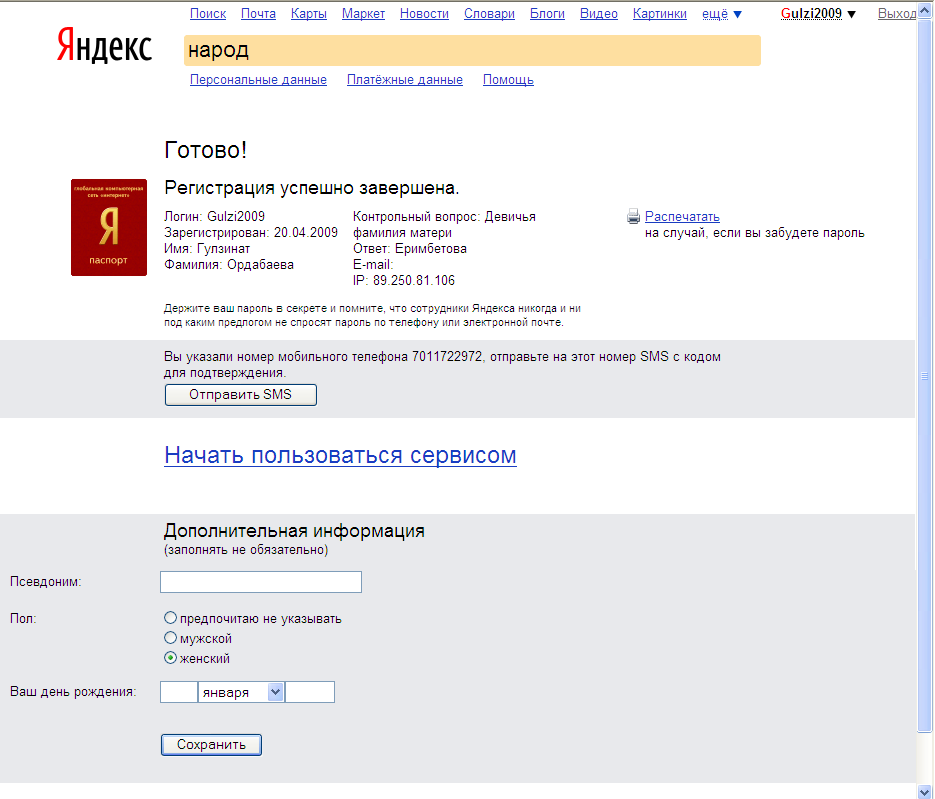Open Блоги in the top navigation

547,14
